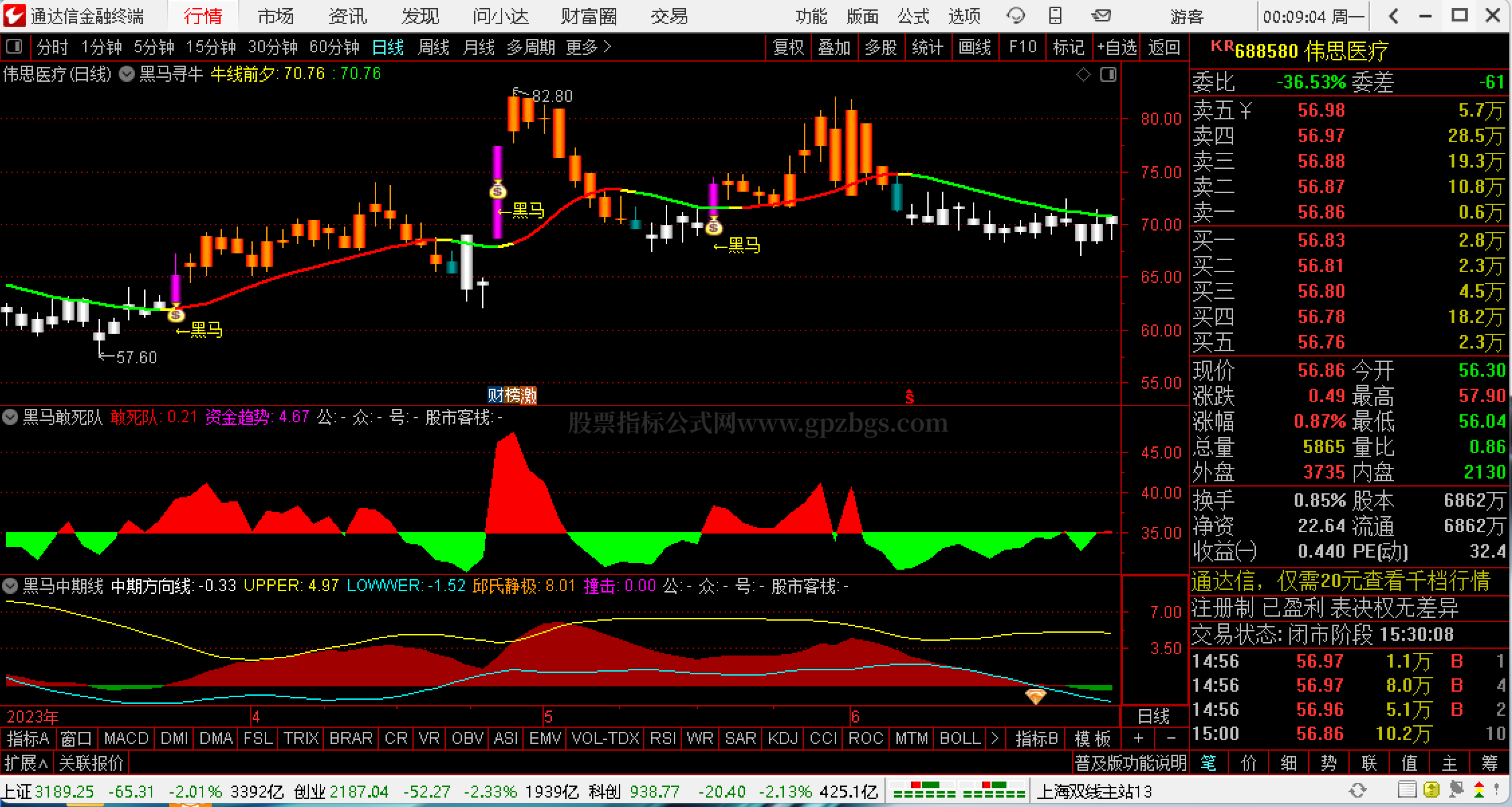The width and height of the screenshot is (1512, 807).
Task: Open 黑马中期线 indicator settings round button
Action: pos(10,586)
